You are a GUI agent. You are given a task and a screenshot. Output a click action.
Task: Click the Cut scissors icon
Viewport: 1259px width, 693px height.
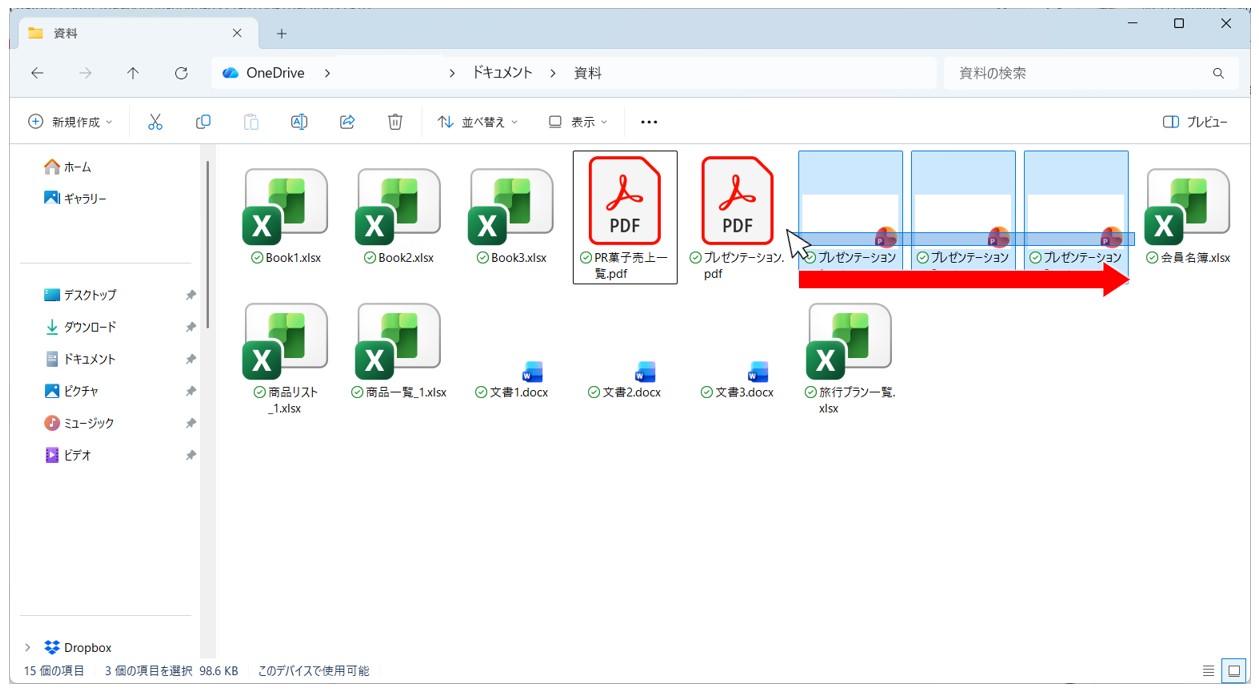(155, 122)
